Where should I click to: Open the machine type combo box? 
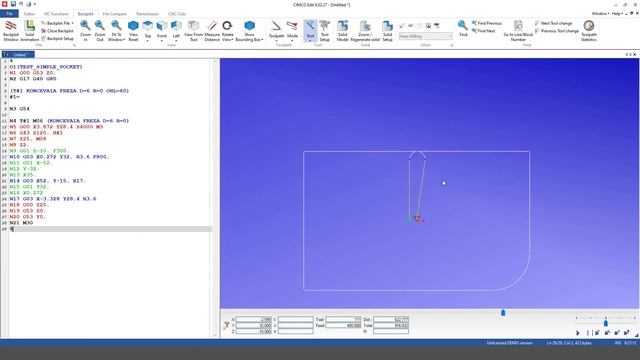click(x=425, y=36)
